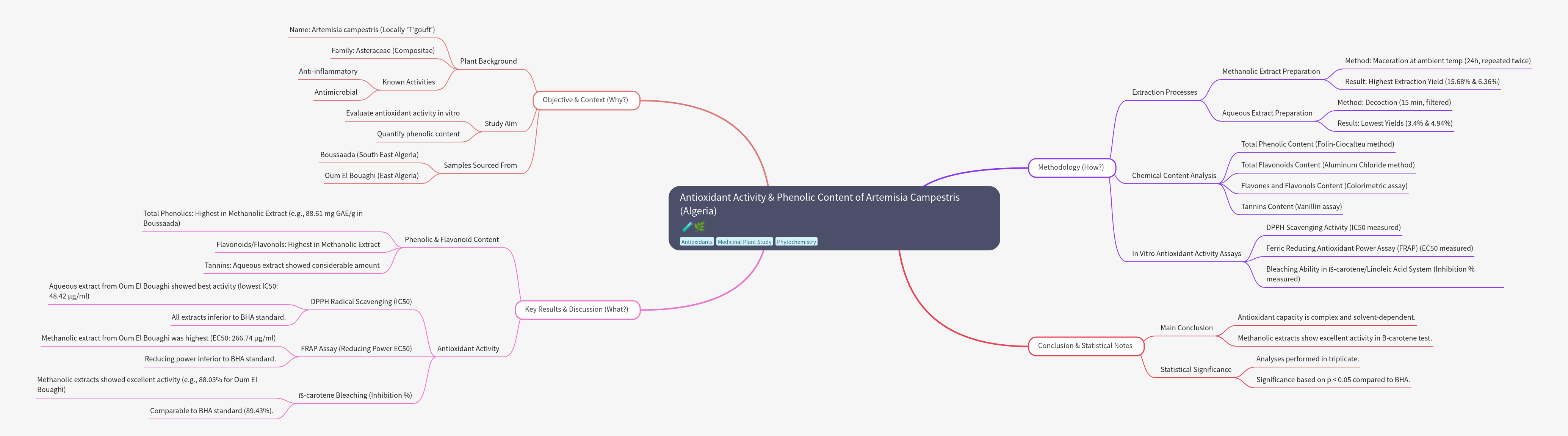Viewport: 1568px width, 436px height.
Task: Select the Plant Background branch
Action: click(x=488, y=61)
